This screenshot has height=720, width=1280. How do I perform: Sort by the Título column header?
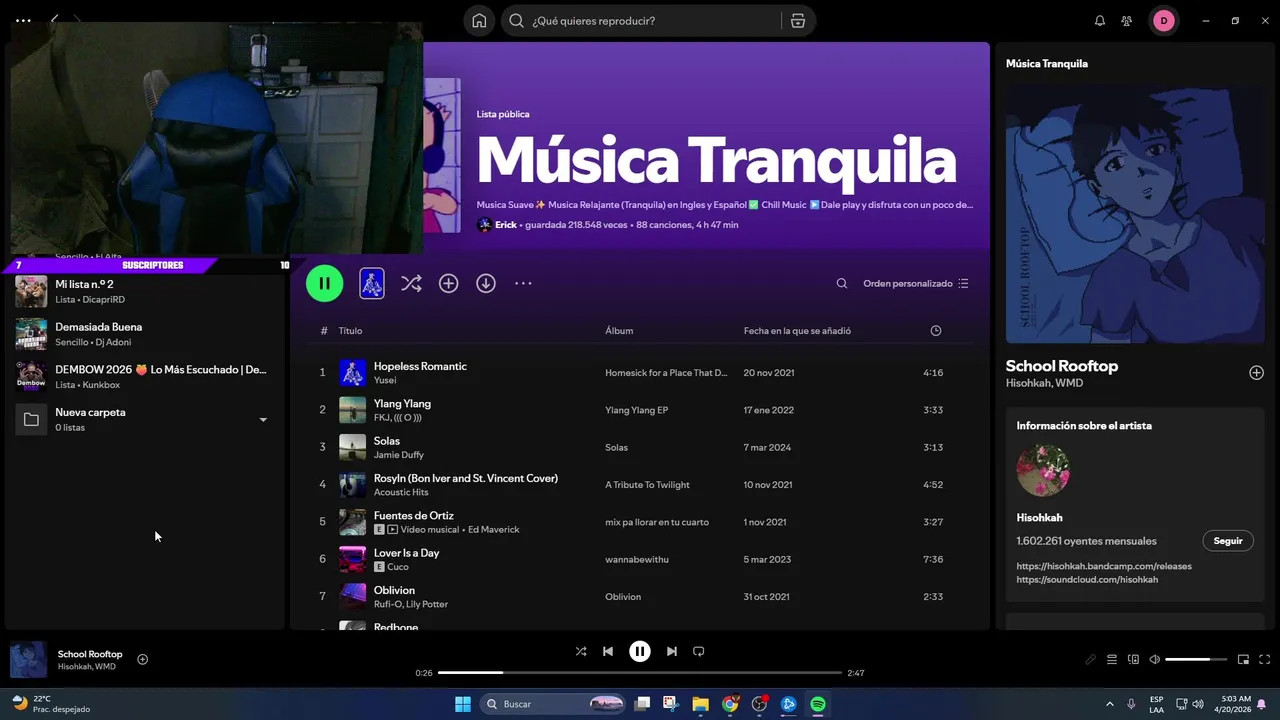[350, 331]
